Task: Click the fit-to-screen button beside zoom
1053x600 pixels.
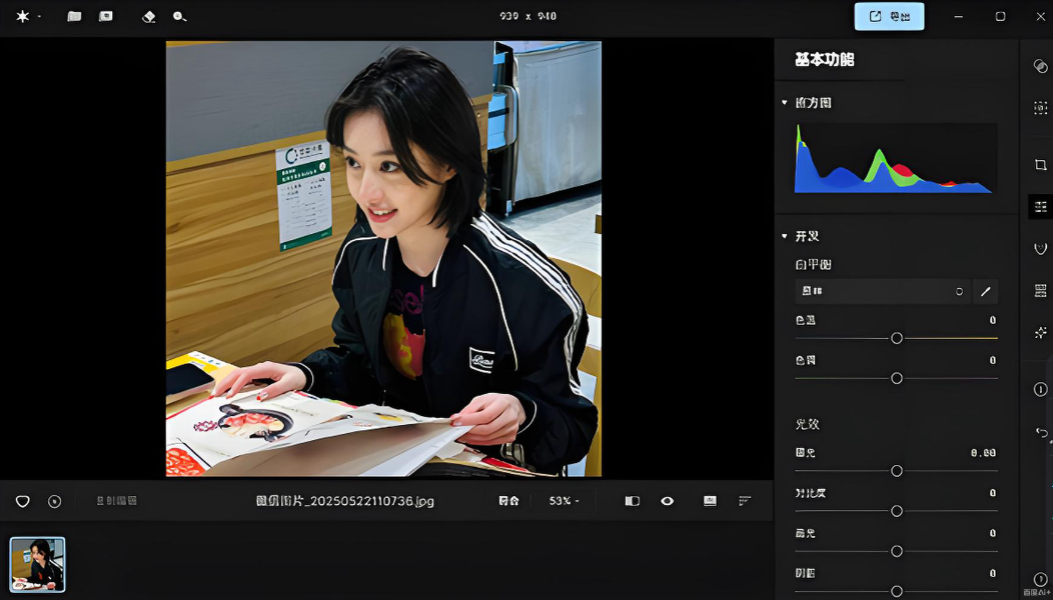Action: click(x=508, y=501)
